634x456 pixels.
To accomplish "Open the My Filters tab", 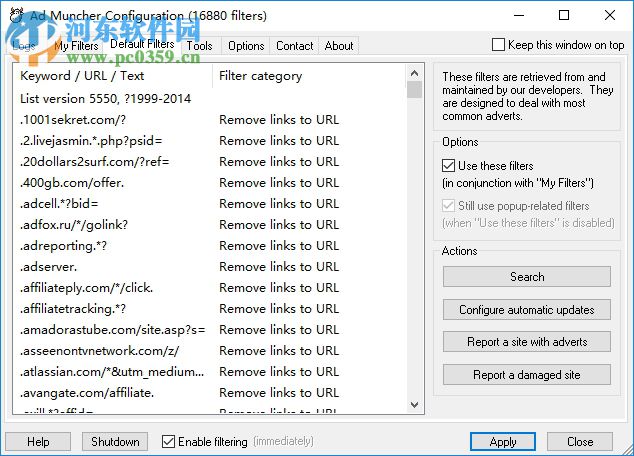I will (x=76, y=46).
